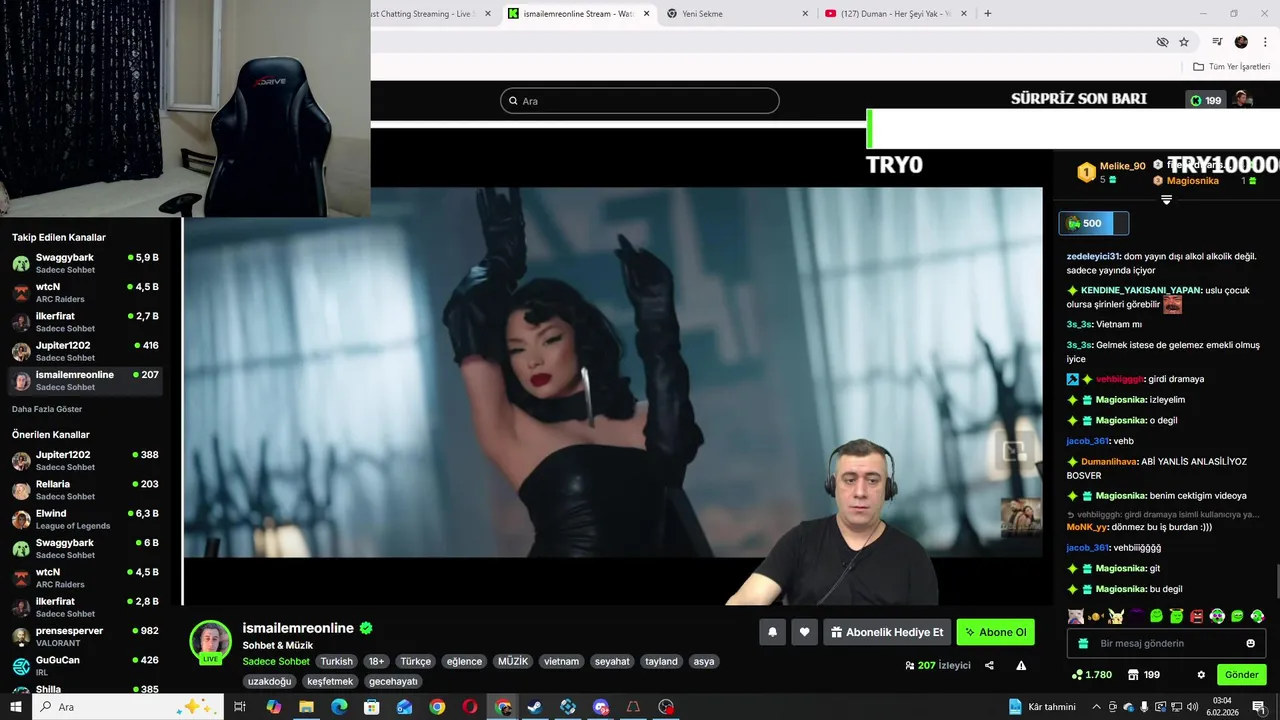Screen dimensions: 1280x720
Task: Open the Opera browser on the taskbar
Action: 470,707
